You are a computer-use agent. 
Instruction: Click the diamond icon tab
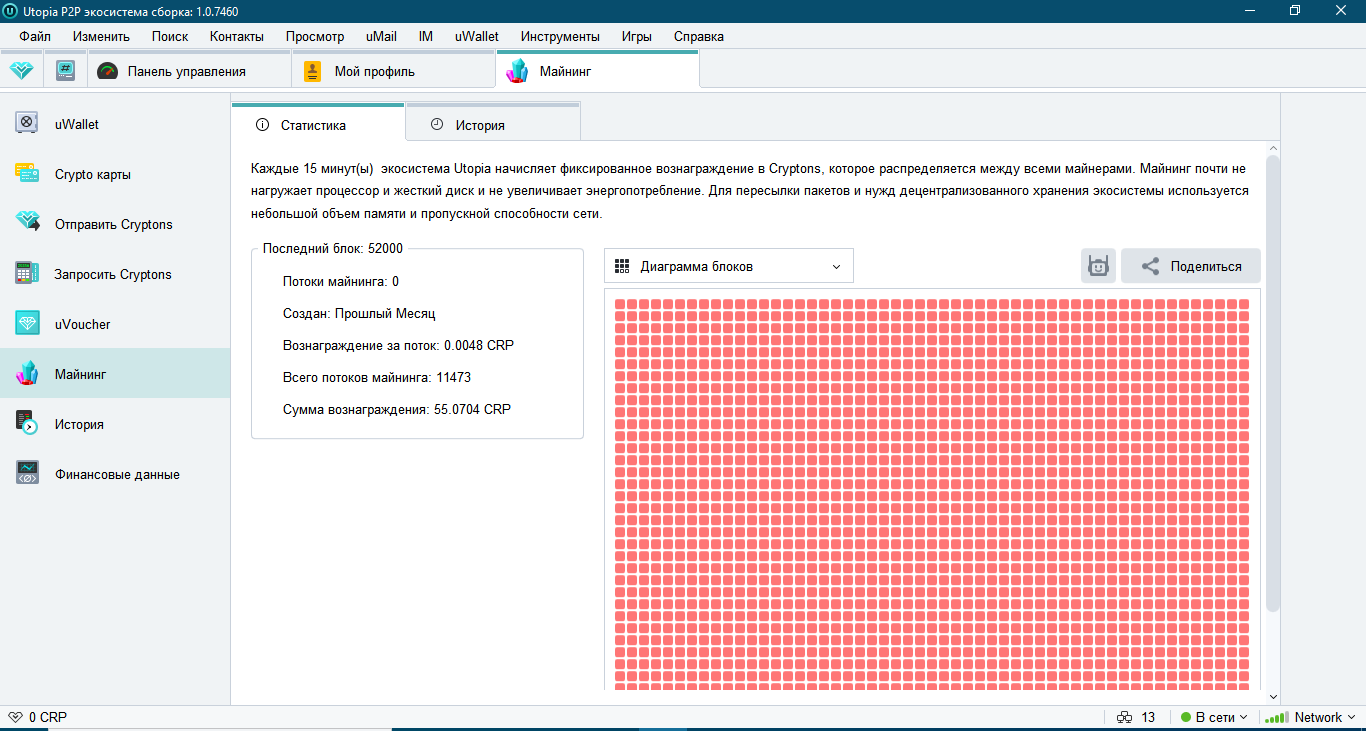click(21, 71)
